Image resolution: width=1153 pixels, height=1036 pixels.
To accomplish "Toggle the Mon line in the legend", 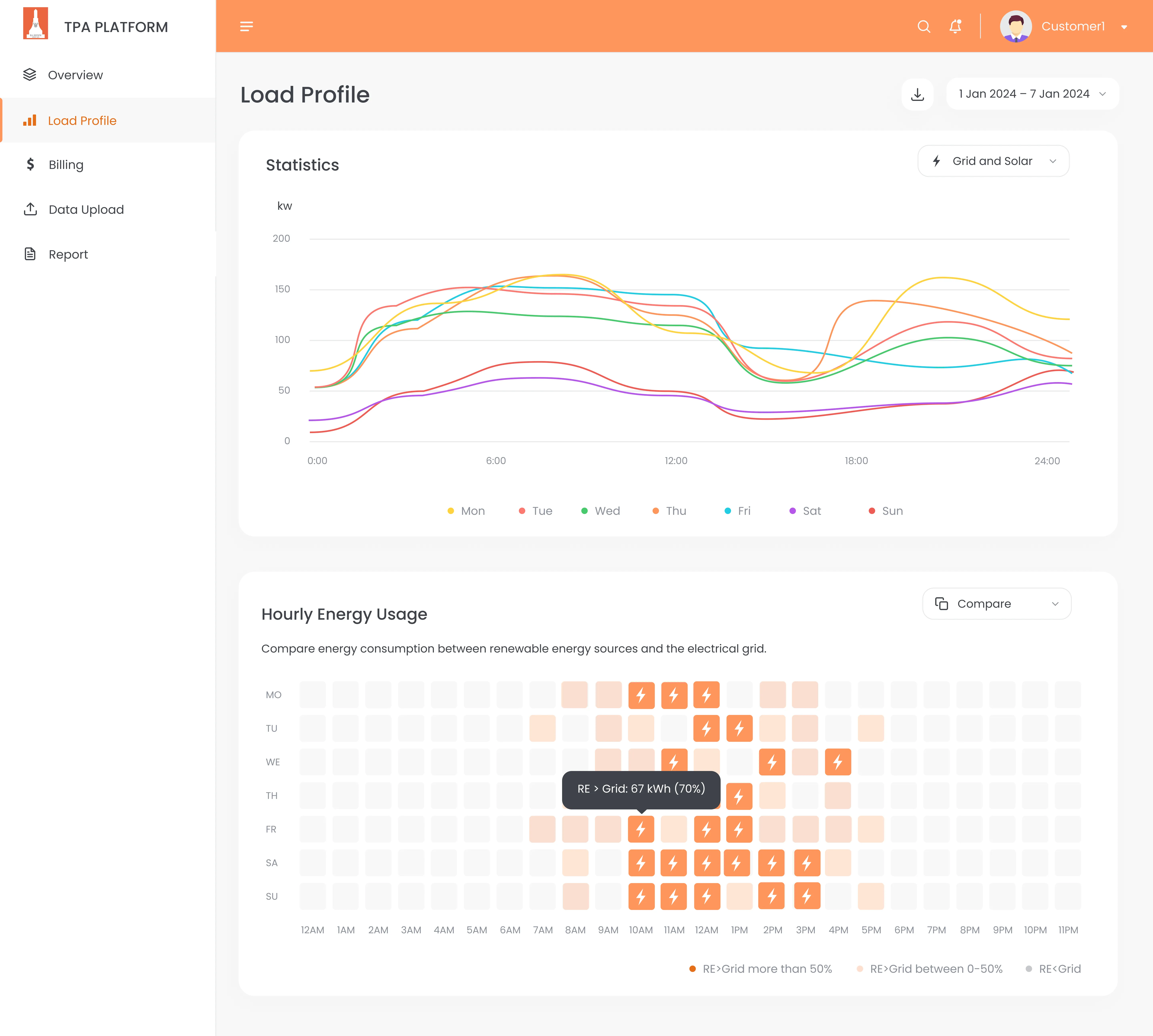I will click(x=467, y=511).
